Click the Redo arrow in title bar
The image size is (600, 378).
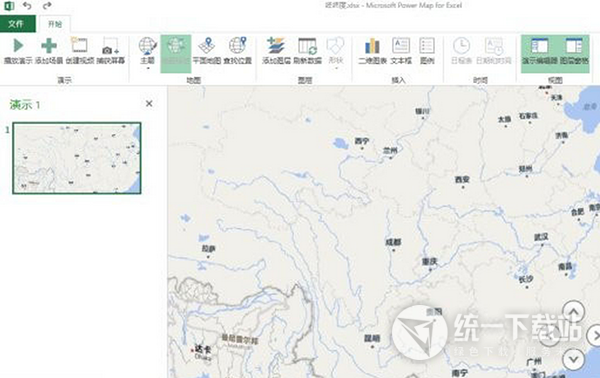pyautogui.click(x=47, y=5)
